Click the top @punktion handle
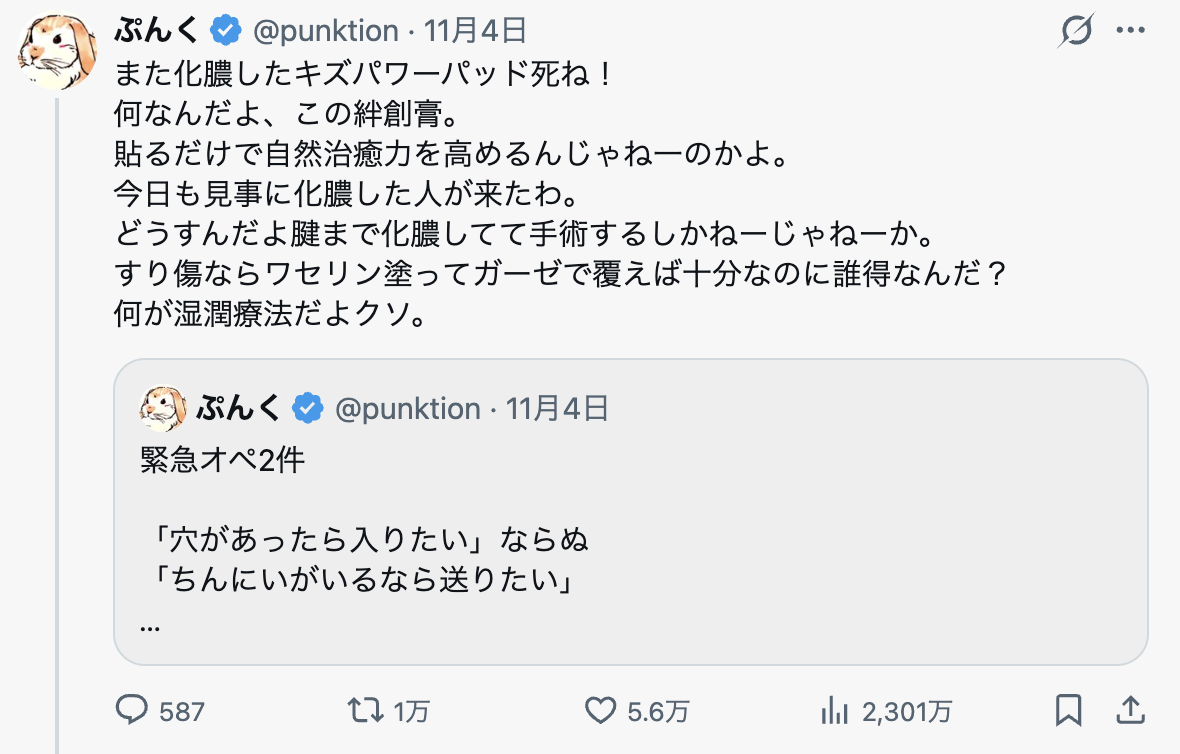 (325, 31)
